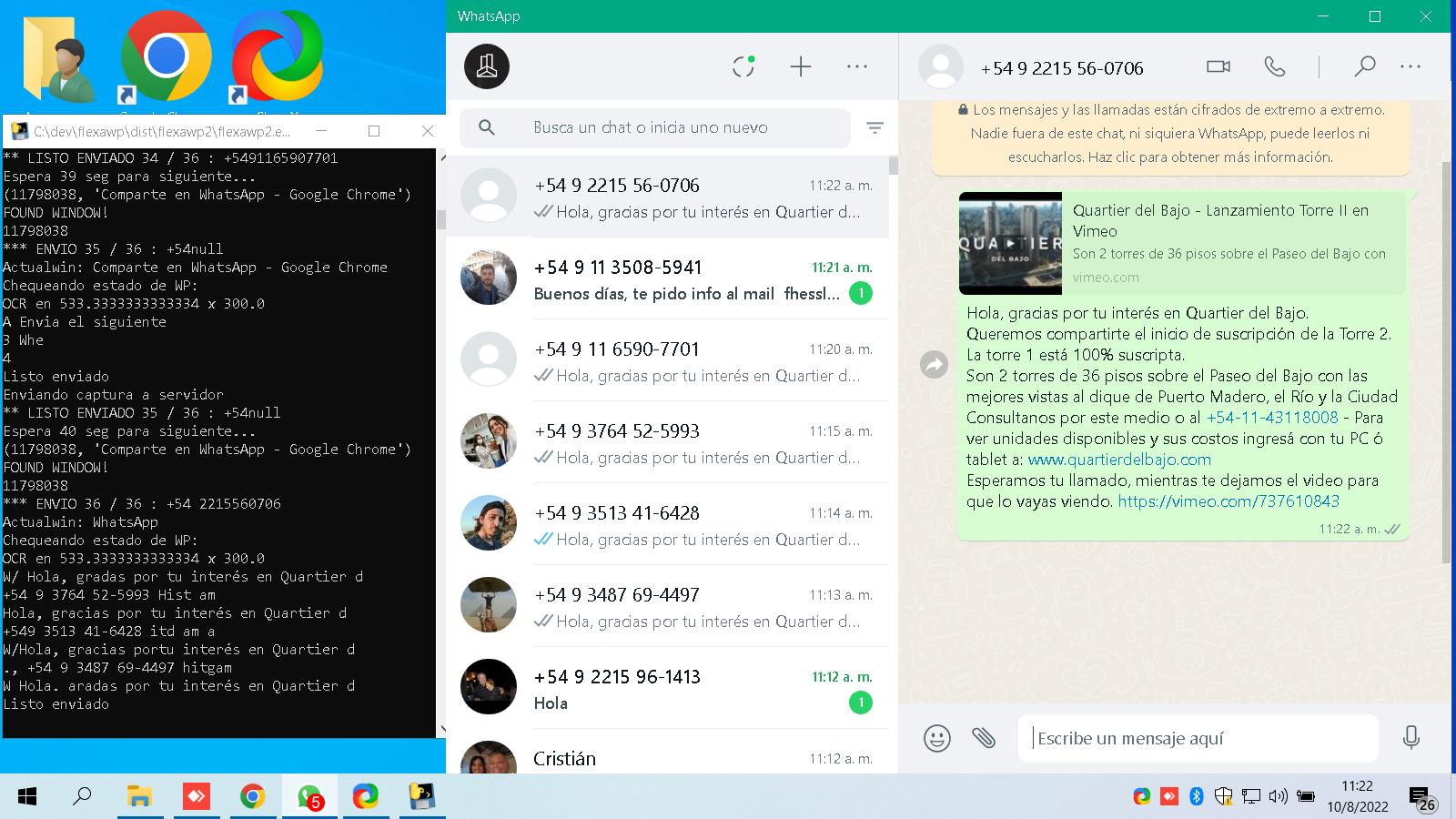
Task: Switch to the Python console taskbar icon
Action: [422, 797]
